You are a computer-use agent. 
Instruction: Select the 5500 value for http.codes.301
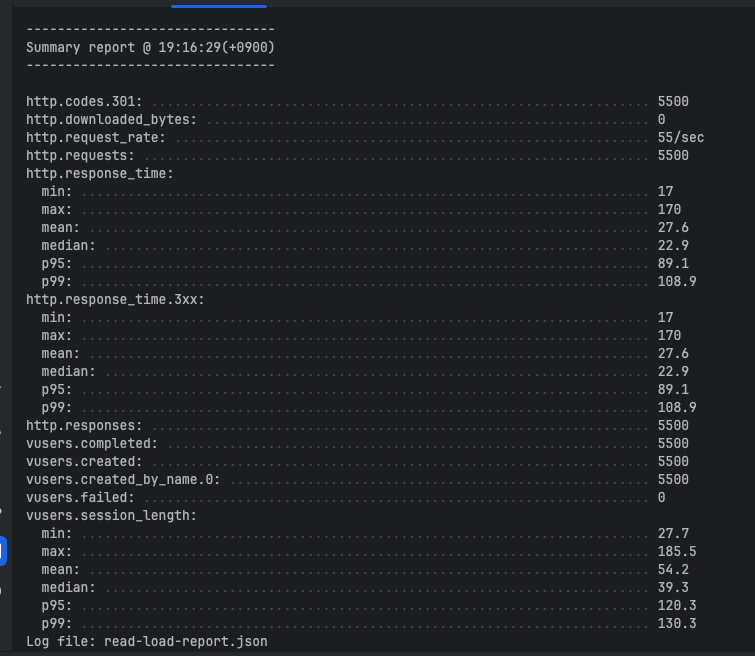[x=673, y=102]
